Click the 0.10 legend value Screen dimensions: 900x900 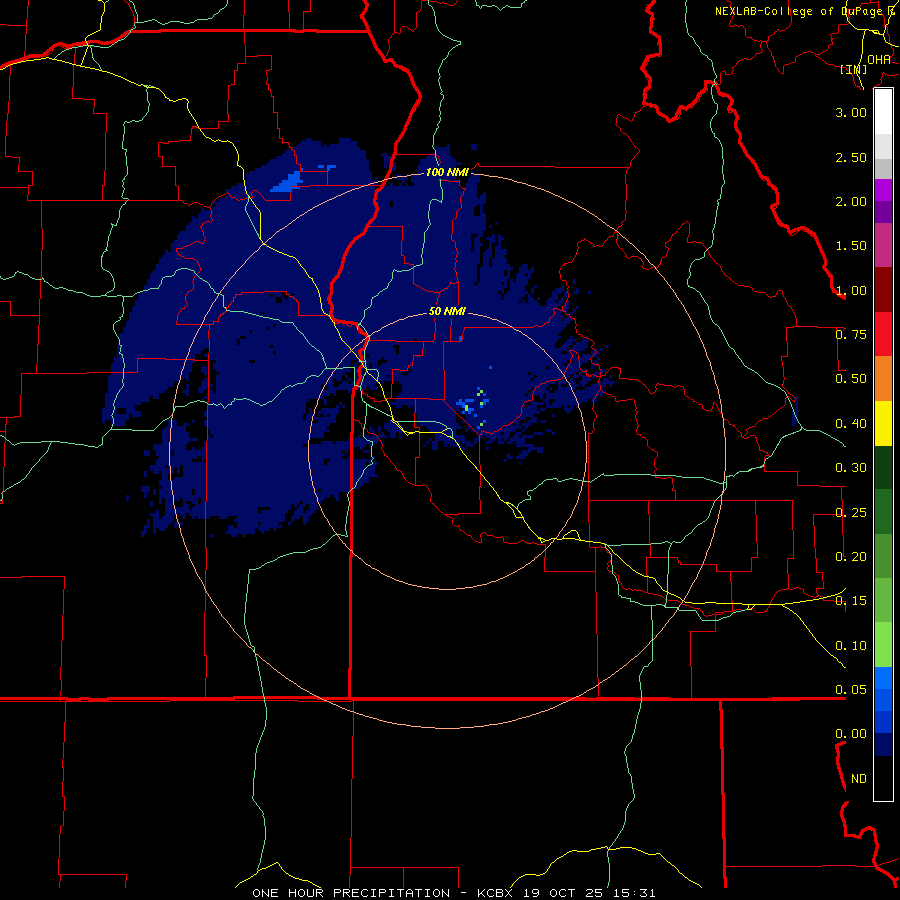click(851, 646)
